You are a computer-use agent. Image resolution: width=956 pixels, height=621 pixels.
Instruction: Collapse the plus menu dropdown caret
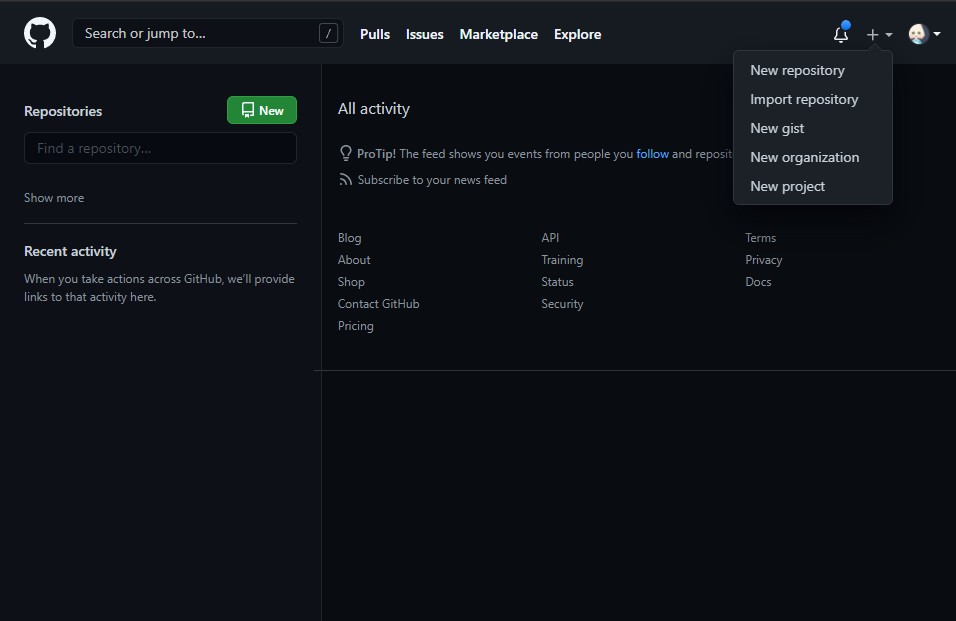pyautogui.click(x=888, y=35)
